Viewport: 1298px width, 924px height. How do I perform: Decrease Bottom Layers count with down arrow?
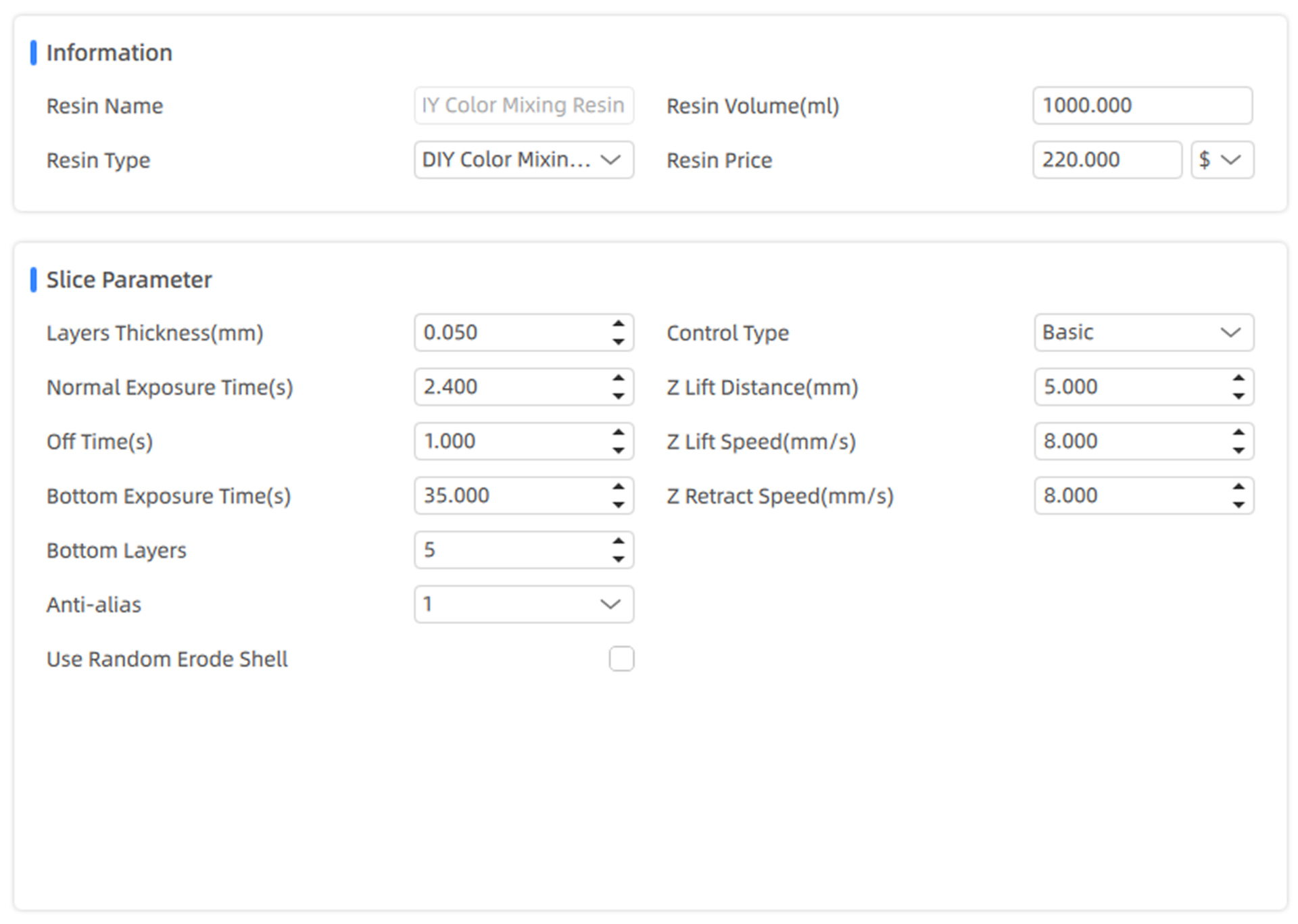pyautogui.click(x=618, y=560)
